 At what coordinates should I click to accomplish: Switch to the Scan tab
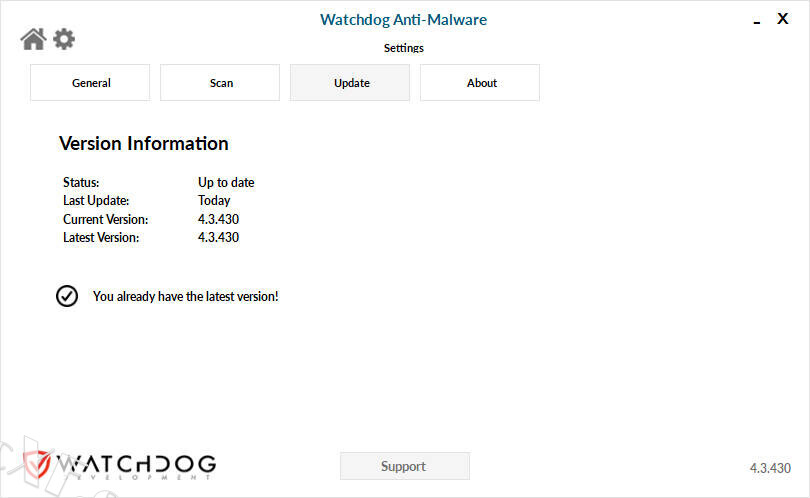pos(220,83)
